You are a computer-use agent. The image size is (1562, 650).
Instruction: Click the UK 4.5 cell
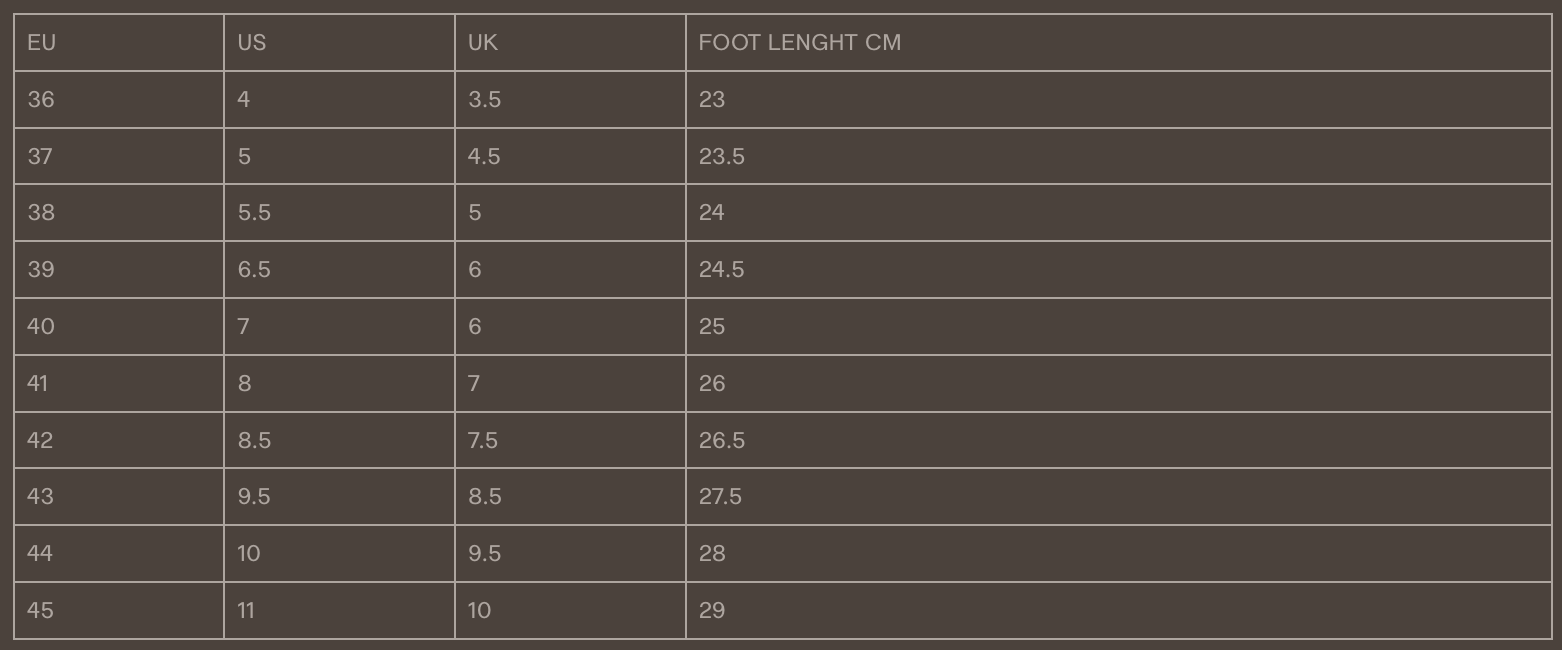point(484,157)
